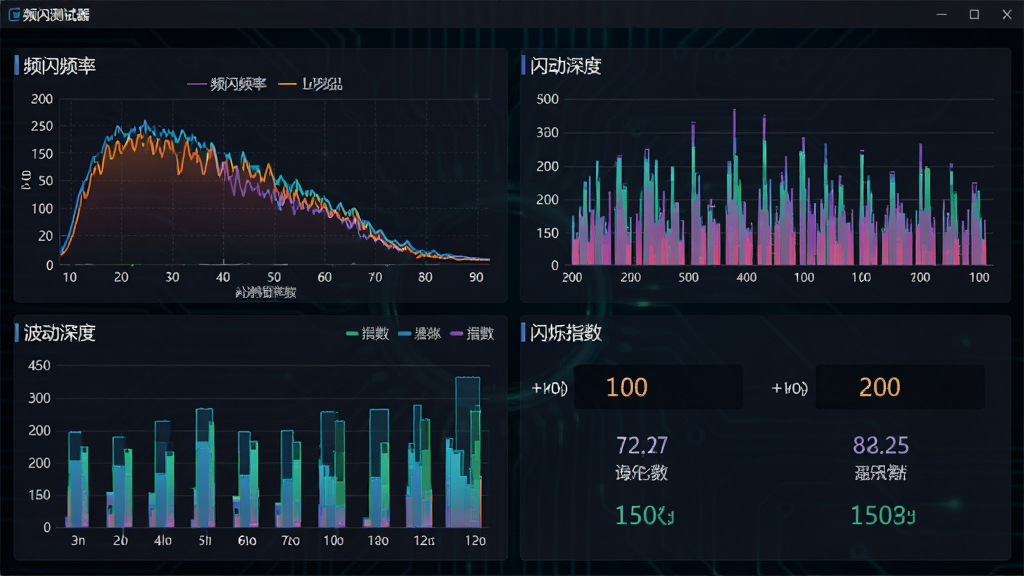This screenshot has width=1024, height=576.
Task: Click the 400 x-axis label in 闪动深度
Action: [x=746, y=277]
